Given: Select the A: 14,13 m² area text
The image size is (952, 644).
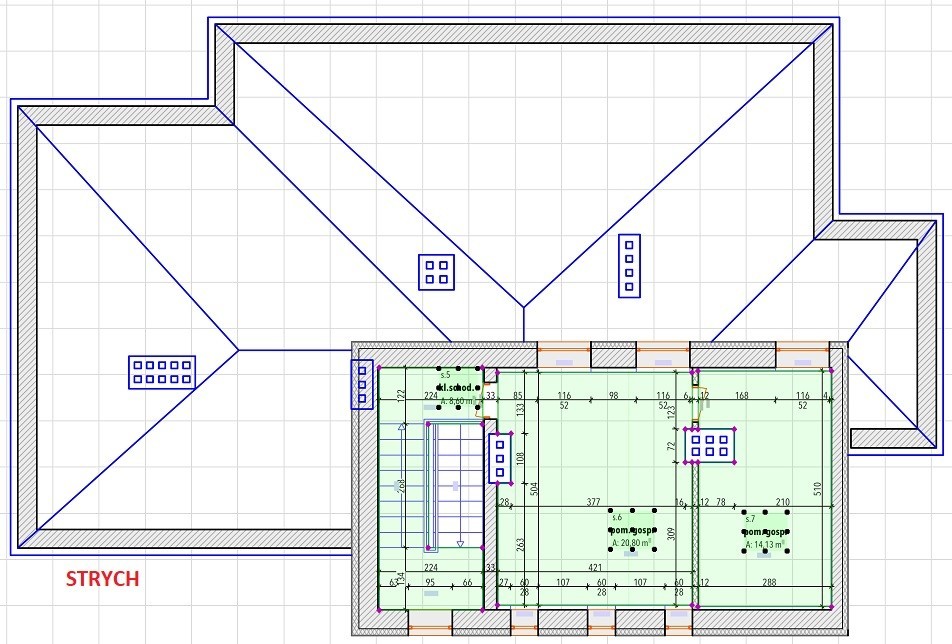Looking at the screenshot, I should tap(765, 546).
